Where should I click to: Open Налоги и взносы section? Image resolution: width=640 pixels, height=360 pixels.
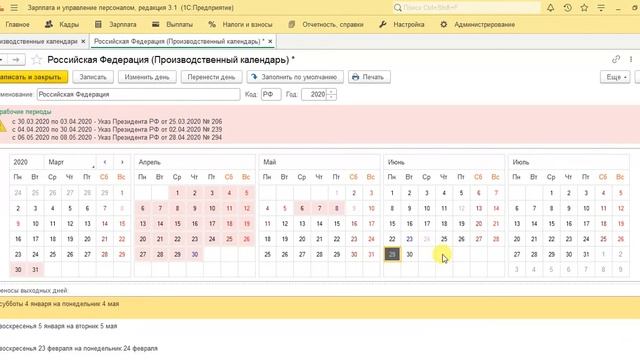240,24
